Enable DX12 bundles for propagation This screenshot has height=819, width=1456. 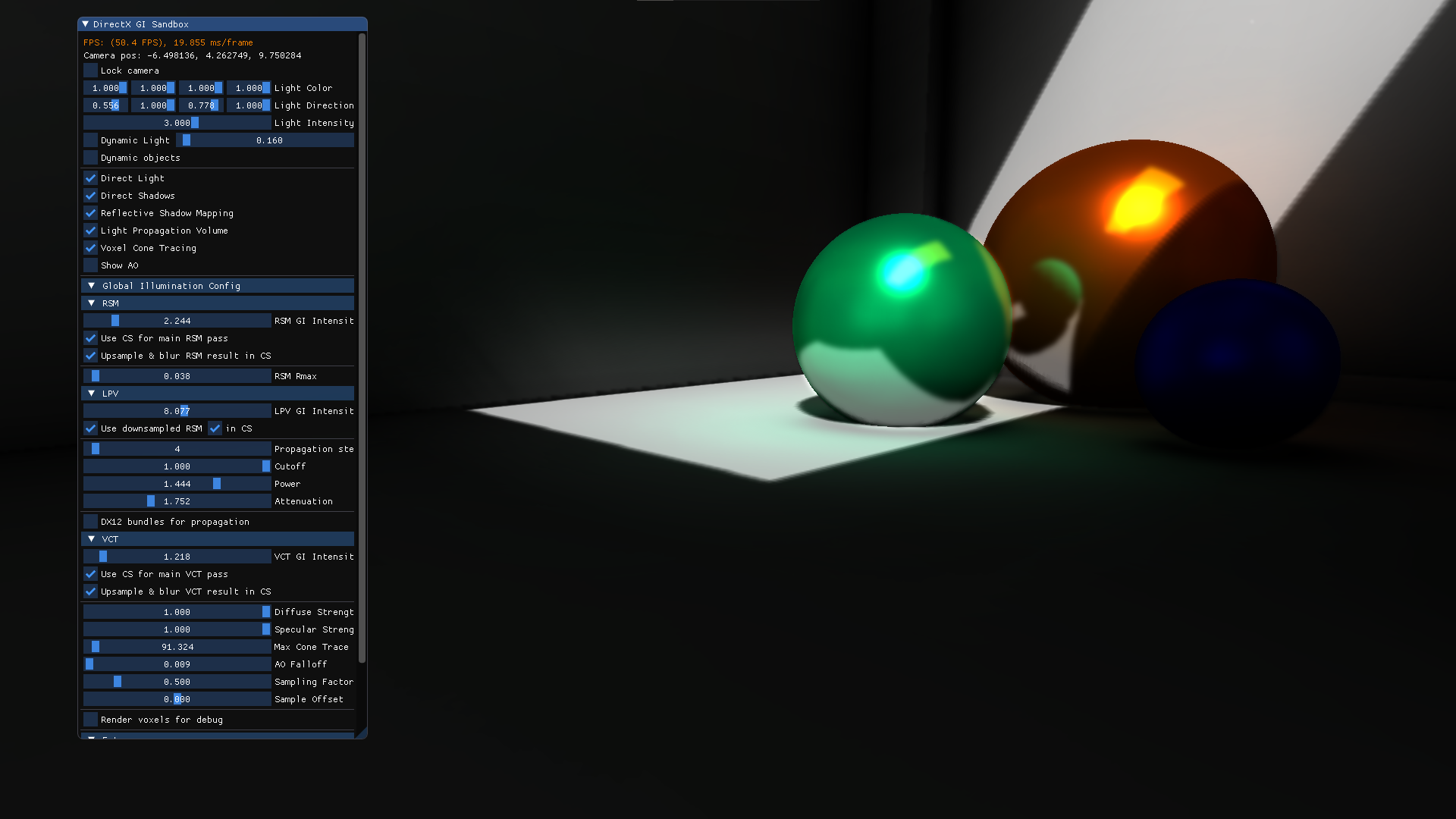pos(91,522)
